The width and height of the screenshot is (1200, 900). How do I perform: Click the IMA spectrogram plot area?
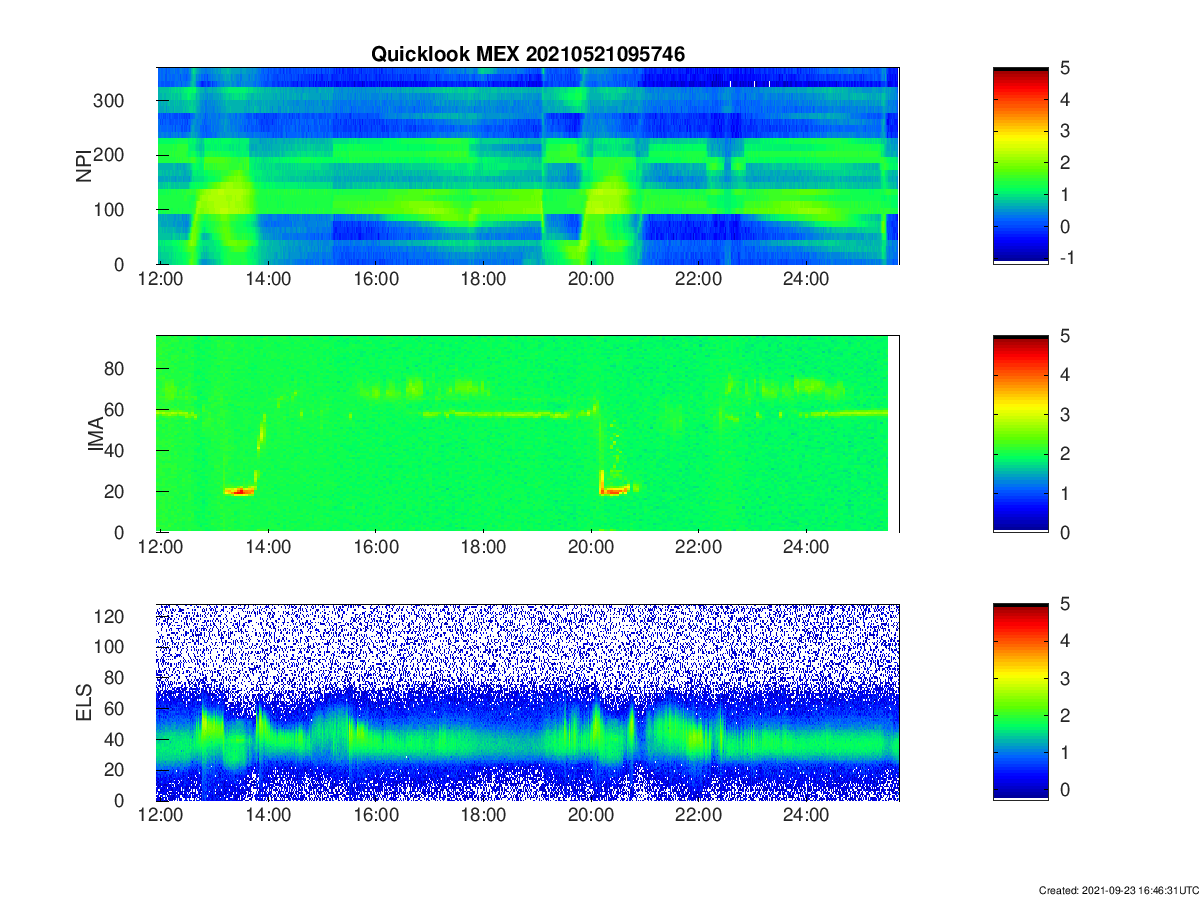(x=528, y=434)
